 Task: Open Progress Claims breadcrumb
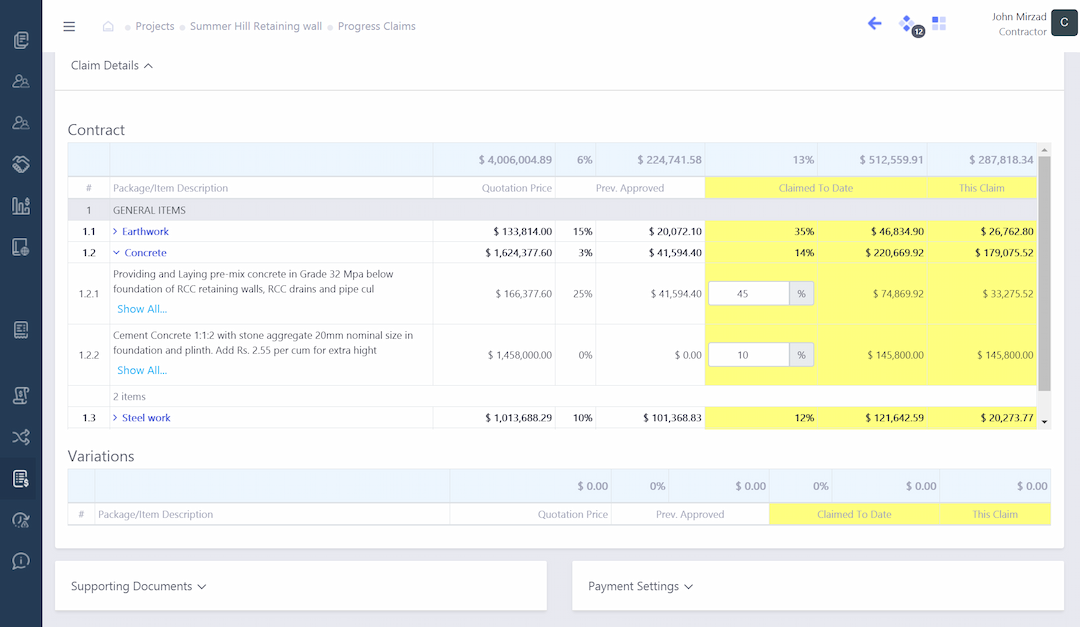pyautogui.click(x=377, y=26)
